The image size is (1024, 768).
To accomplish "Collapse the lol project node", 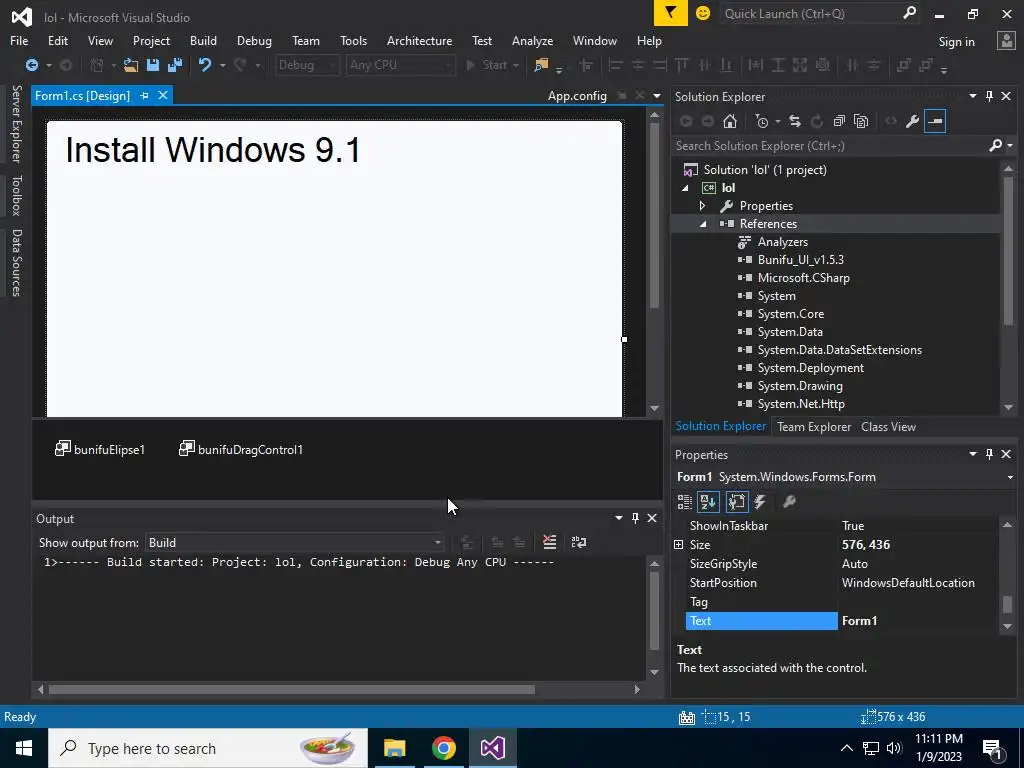I will pos(685,188).
